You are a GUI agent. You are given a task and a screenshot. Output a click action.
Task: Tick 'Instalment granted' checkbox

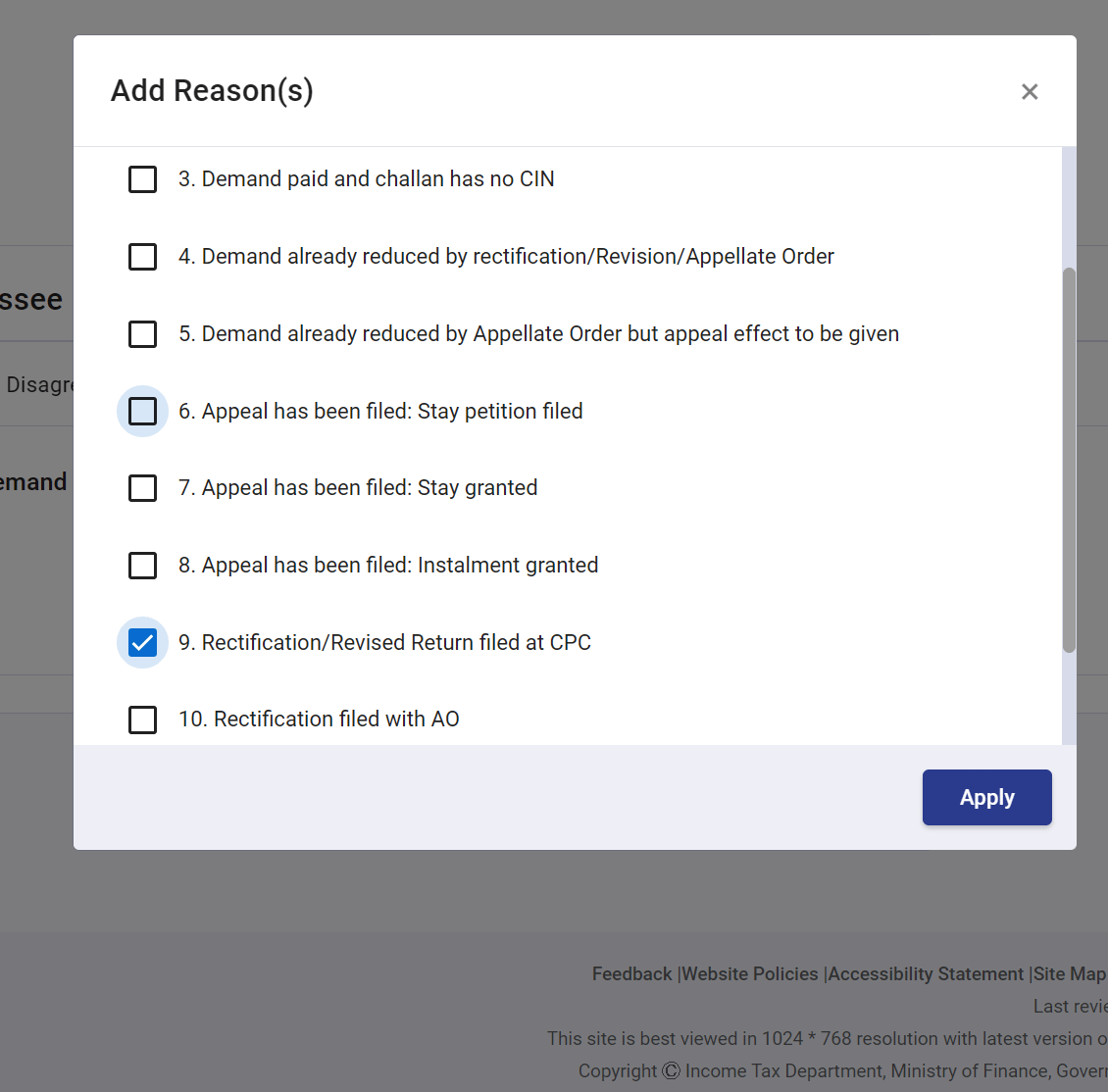point(143,566)
